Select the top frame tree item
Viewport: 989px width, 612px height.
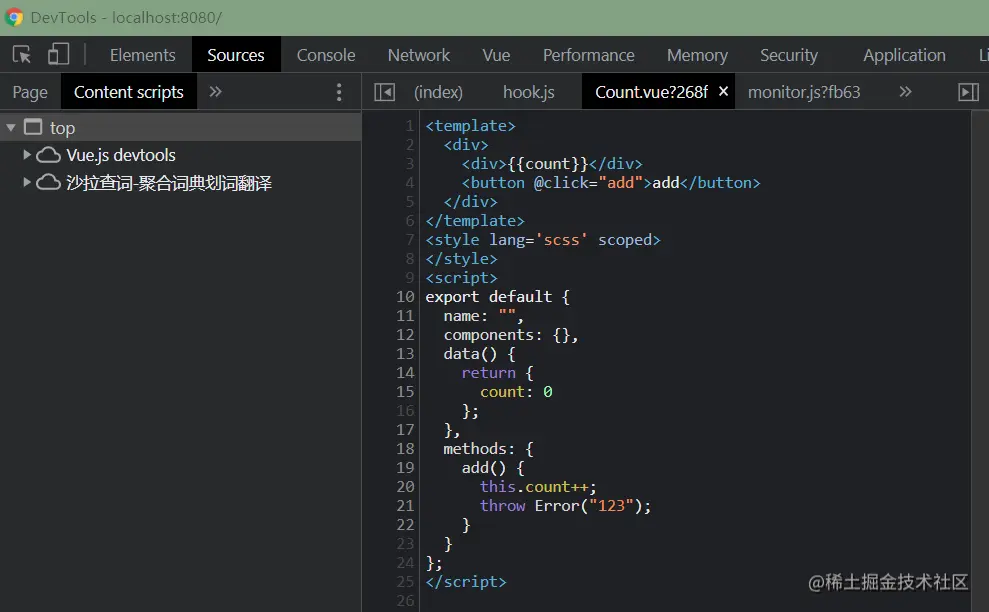coord(180,127)
